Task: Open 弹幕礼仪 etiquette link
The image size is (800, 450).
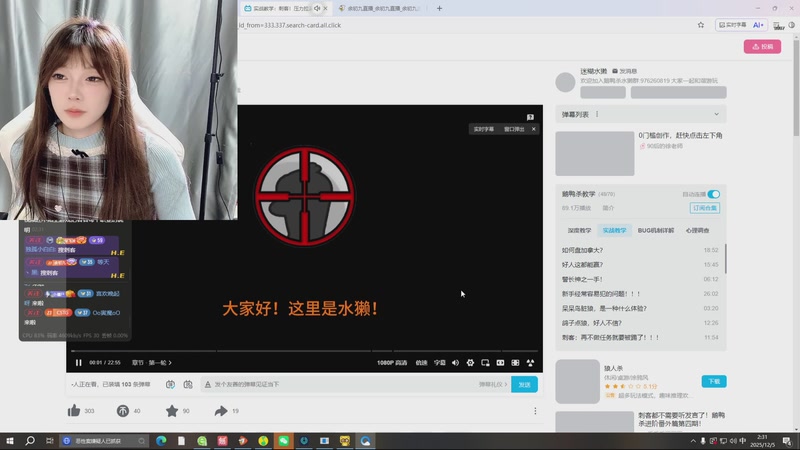Action: (493, 384)
